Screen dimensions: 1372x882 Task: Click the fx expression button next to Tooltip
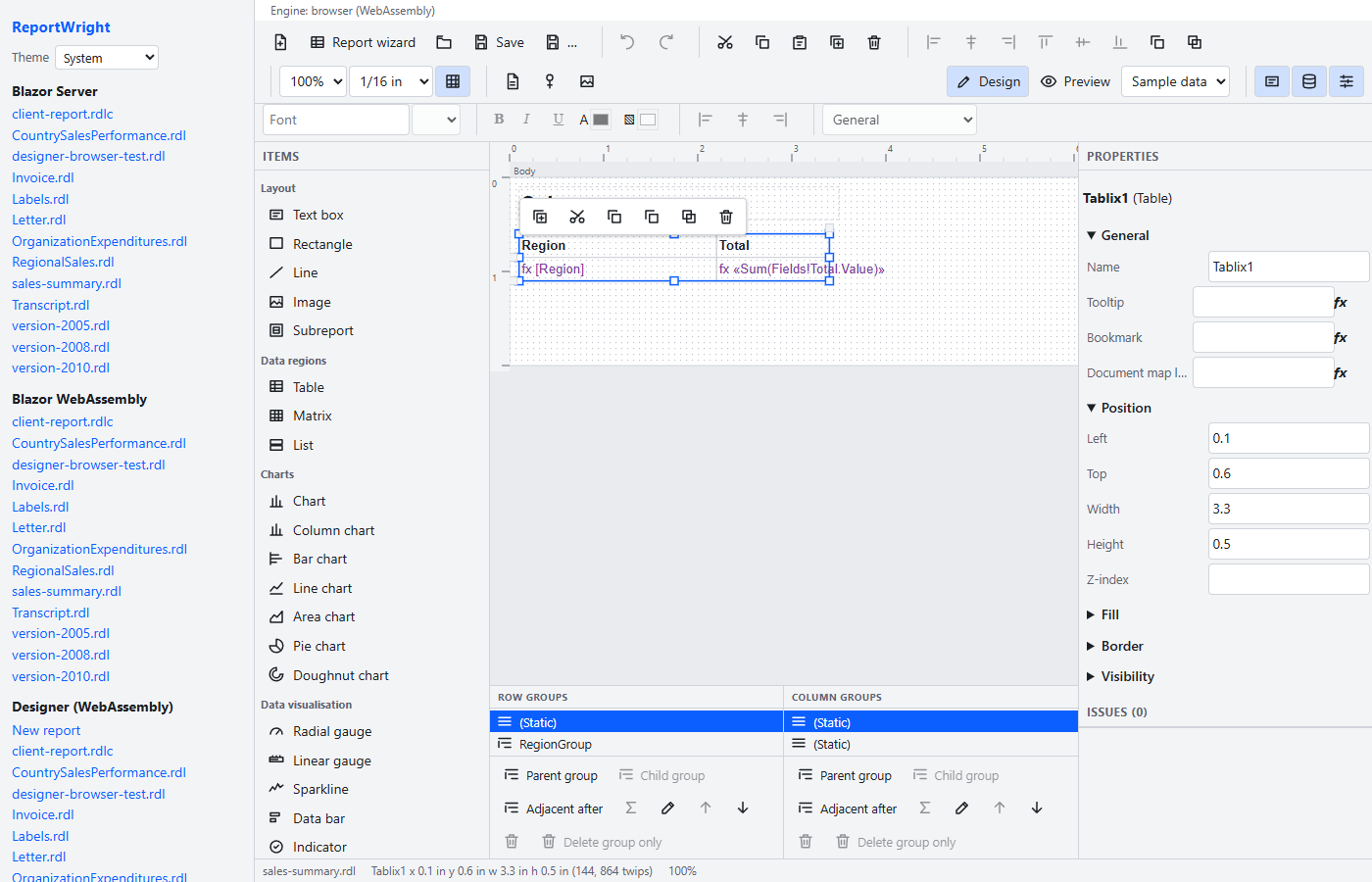pyautogui.click(x=1341, y=303)
